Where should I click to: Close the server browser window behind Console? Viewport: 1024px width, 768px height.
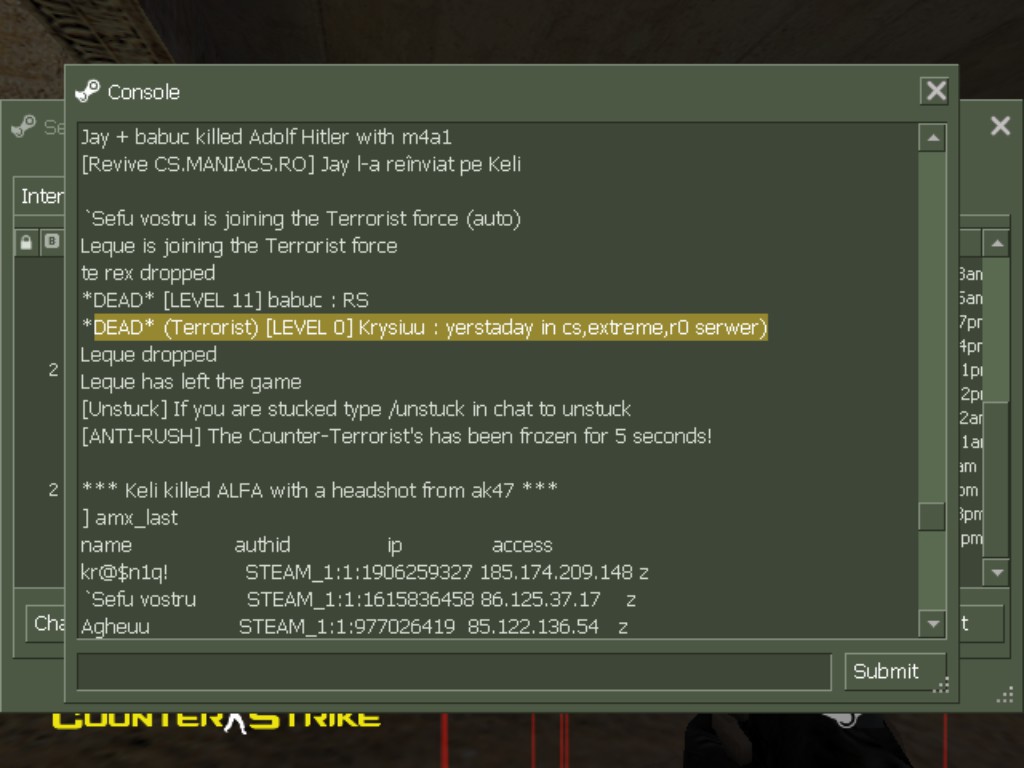tap(1000, 125)
